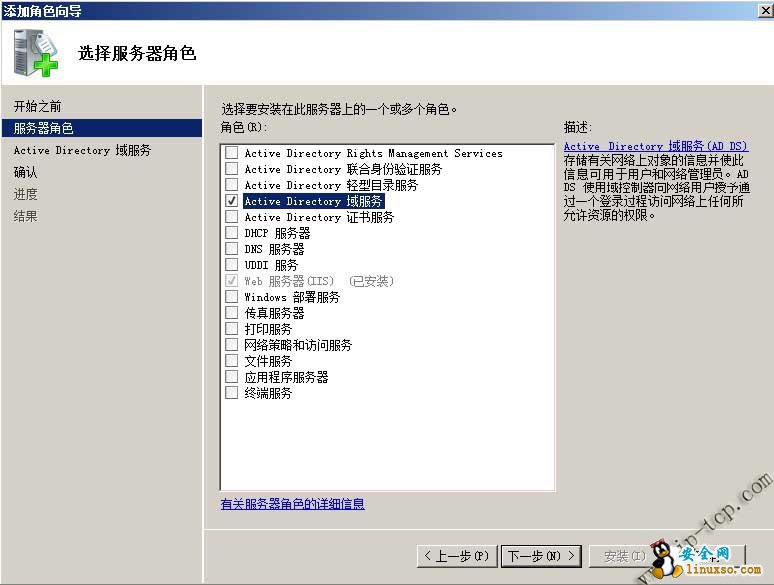Go to 开始之前 wizard step

38,106
